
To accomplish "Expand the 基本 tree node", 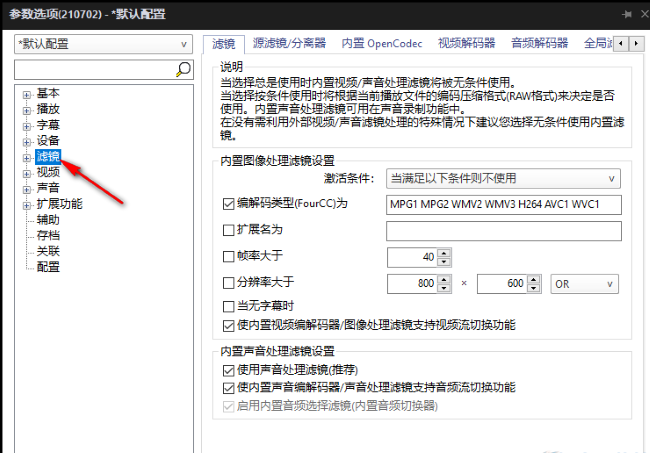I will pos(27,93).
